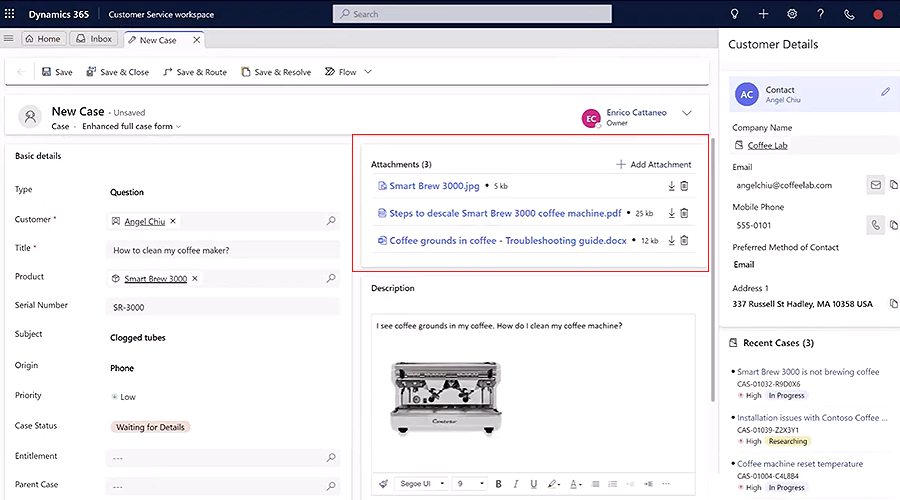Screen dimensions: 900x500
Task: Click the Save button
Action: point(57,72)
